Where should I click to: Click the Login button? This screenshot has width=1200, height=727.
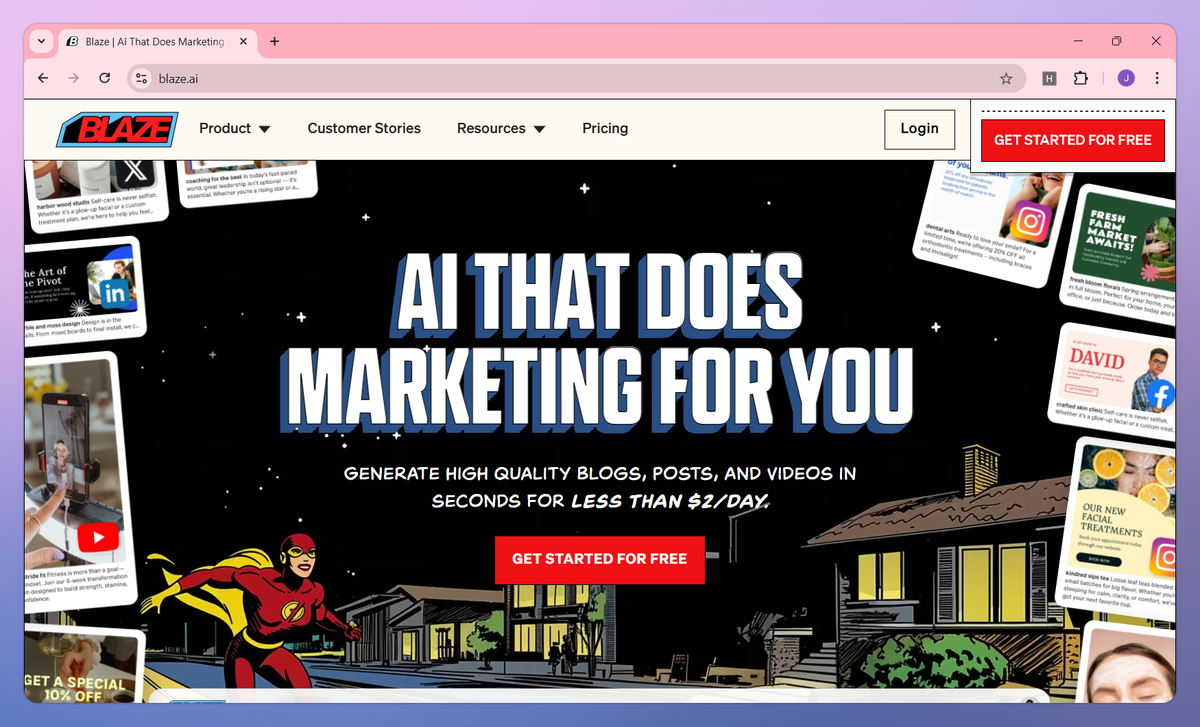coord(919,129)
